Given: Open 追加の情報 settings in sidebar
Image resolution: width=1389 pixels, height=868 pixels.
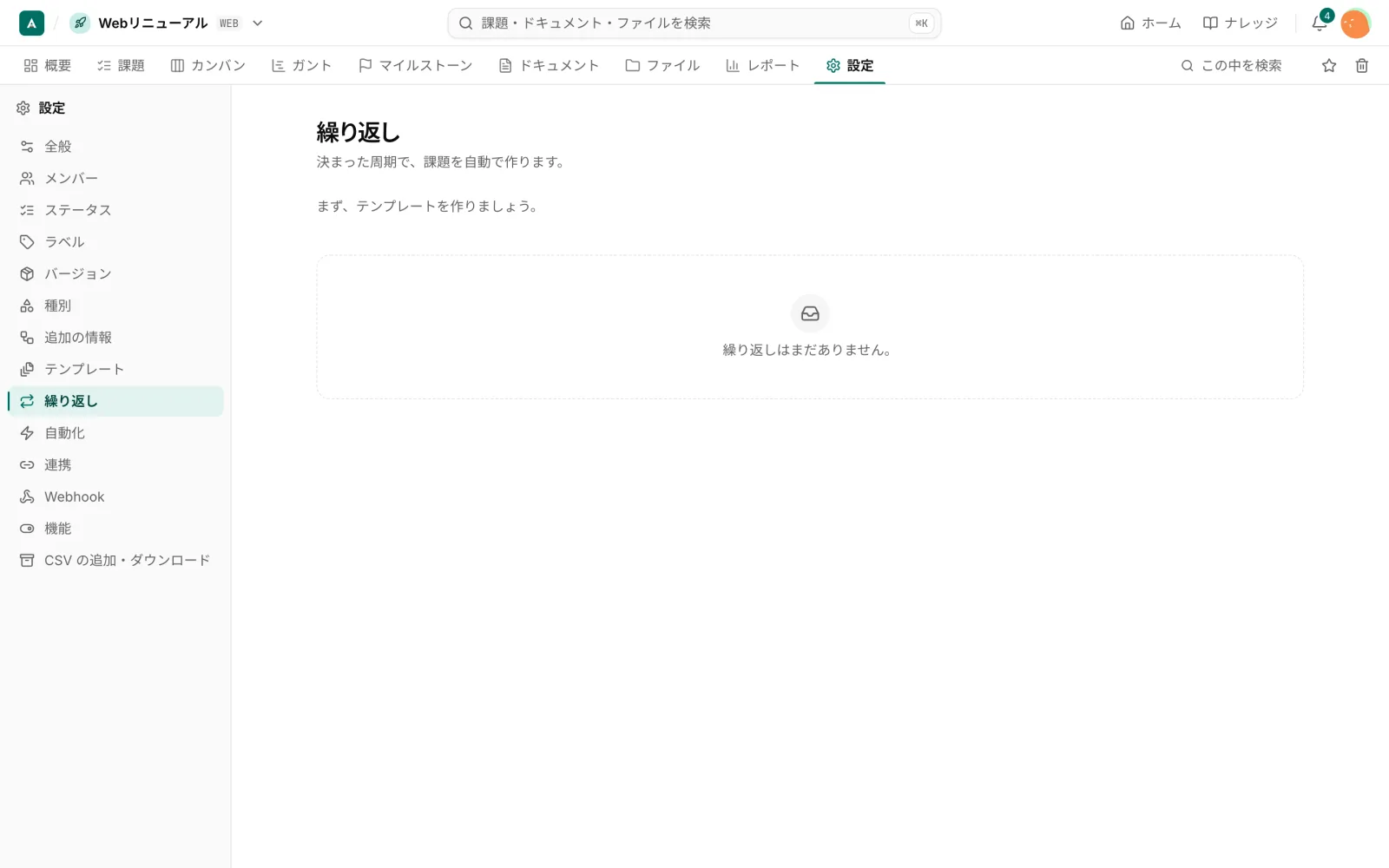Looking at the screenshot, I should pos(115,338).
